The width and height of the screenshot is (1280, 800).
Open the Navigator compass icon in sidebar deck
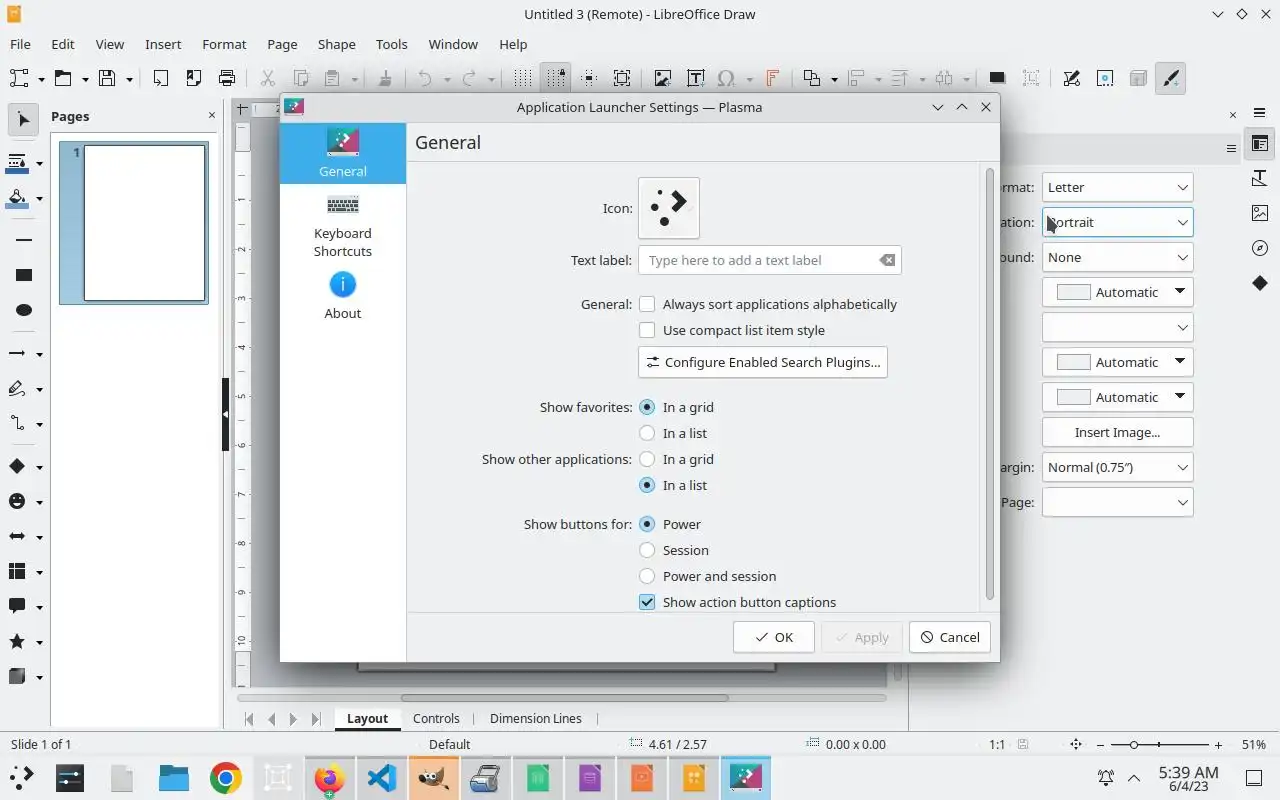pos(1259,248)
